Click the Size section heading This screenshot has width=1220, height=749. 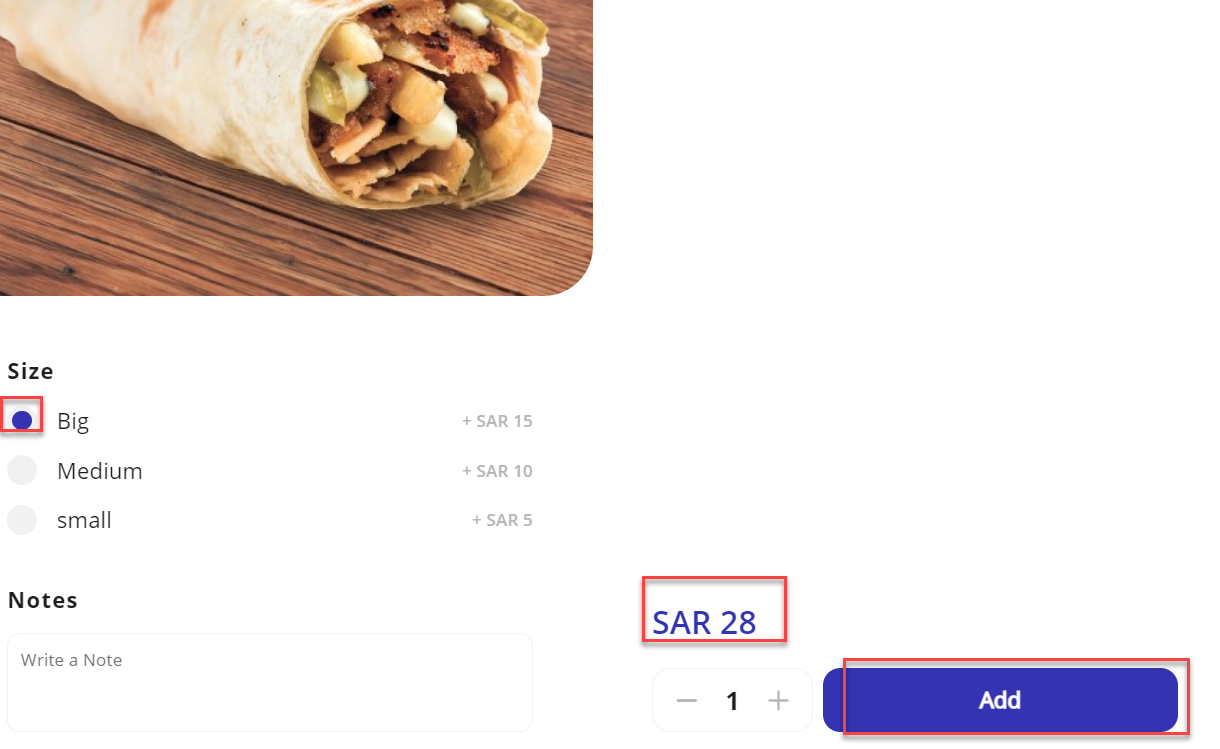31,371
